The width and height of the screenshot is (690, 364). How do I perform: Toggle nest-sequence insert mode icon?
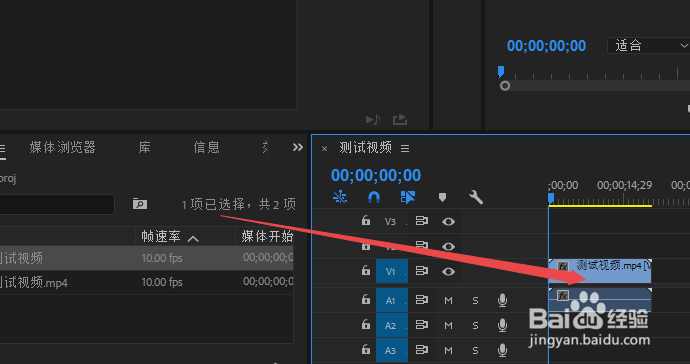tap(340, 197)
